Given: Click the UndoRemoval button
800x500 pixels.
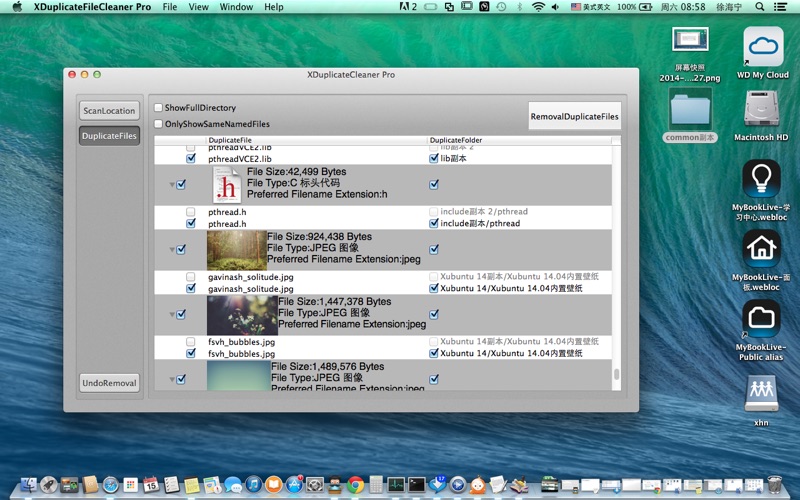Looking at the screenshot, I should (x=109, y=383).
